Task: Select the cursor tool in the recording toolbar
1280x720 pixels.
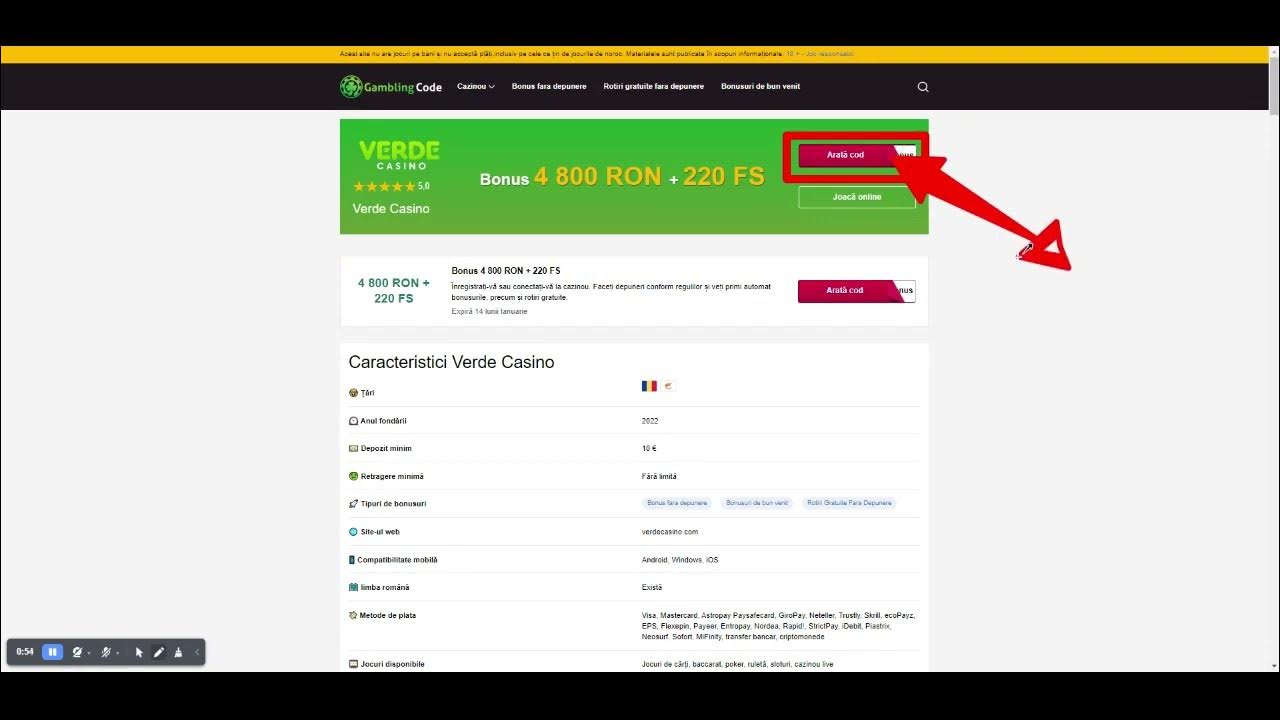Action: coord(140,652)
